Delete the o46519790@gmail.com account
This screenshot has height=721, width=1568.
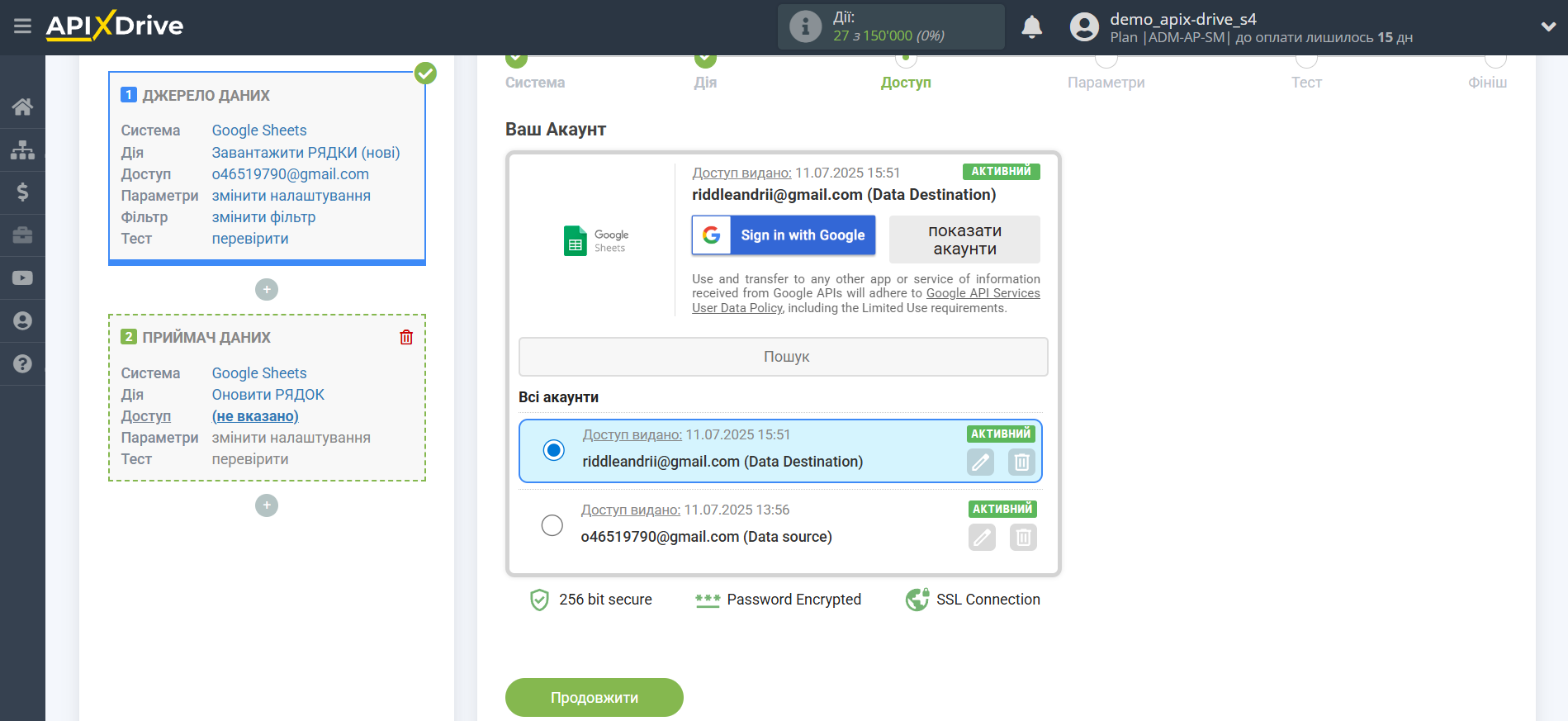pos(1023,538)
